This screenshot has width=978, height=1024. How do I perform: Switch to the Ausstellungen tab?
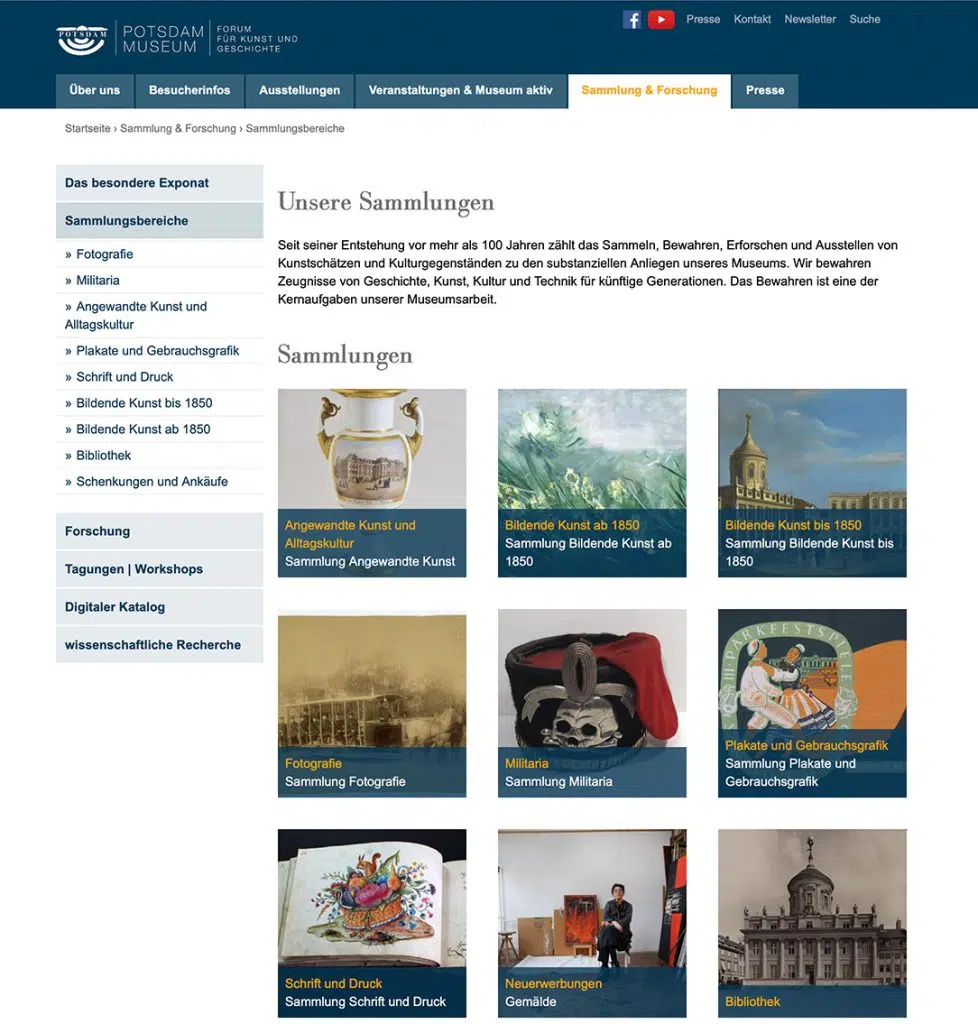(299, 90)
